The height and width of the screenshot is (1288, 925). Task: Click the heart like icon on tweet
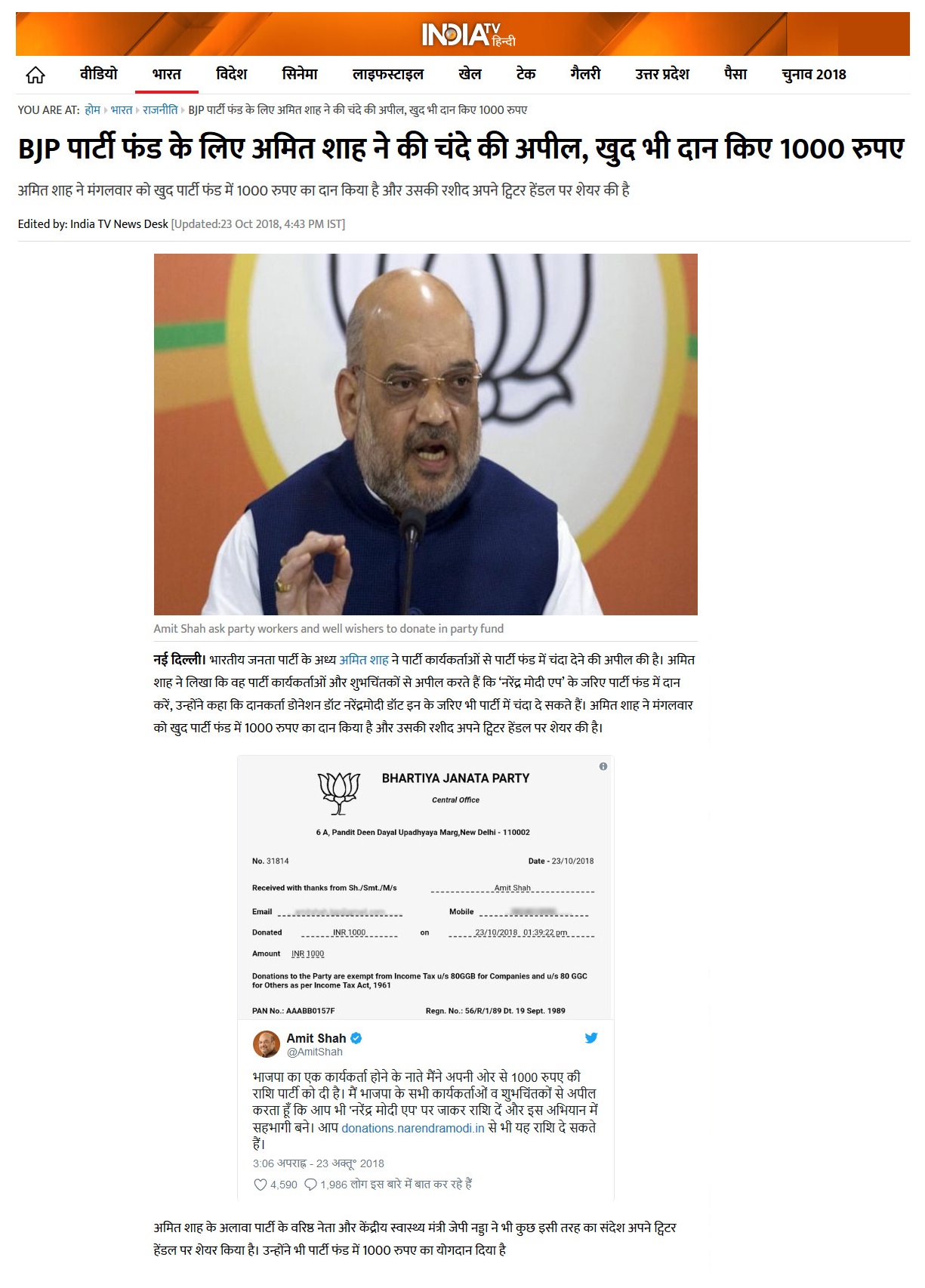click(x=261, y=1184)
